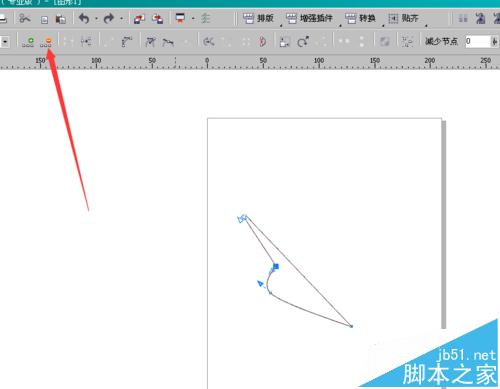Click the Delete Nodes orange minus icon

pos(46,42)
